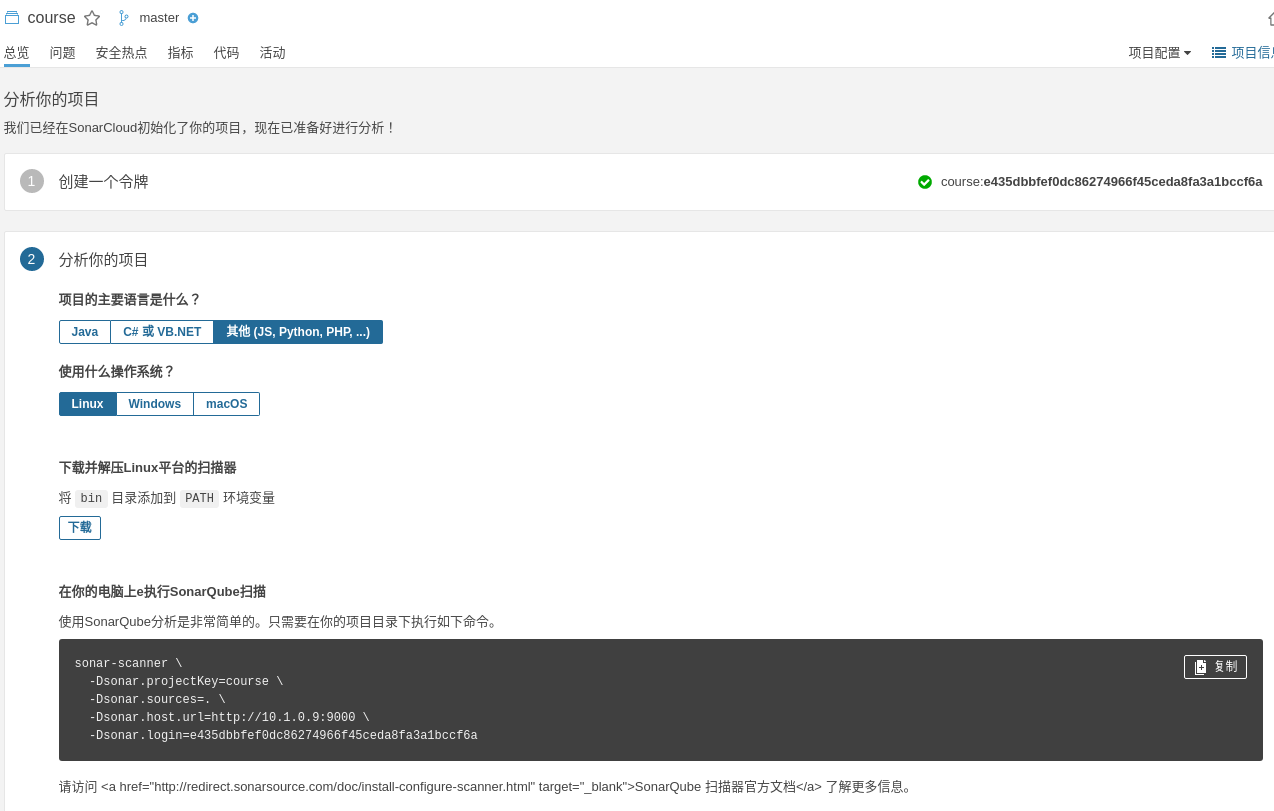Viewport: 1274px width, 811px height.
Task: Click the step number 1 circle
Action: pyautogui.click(x=32, y=181)
